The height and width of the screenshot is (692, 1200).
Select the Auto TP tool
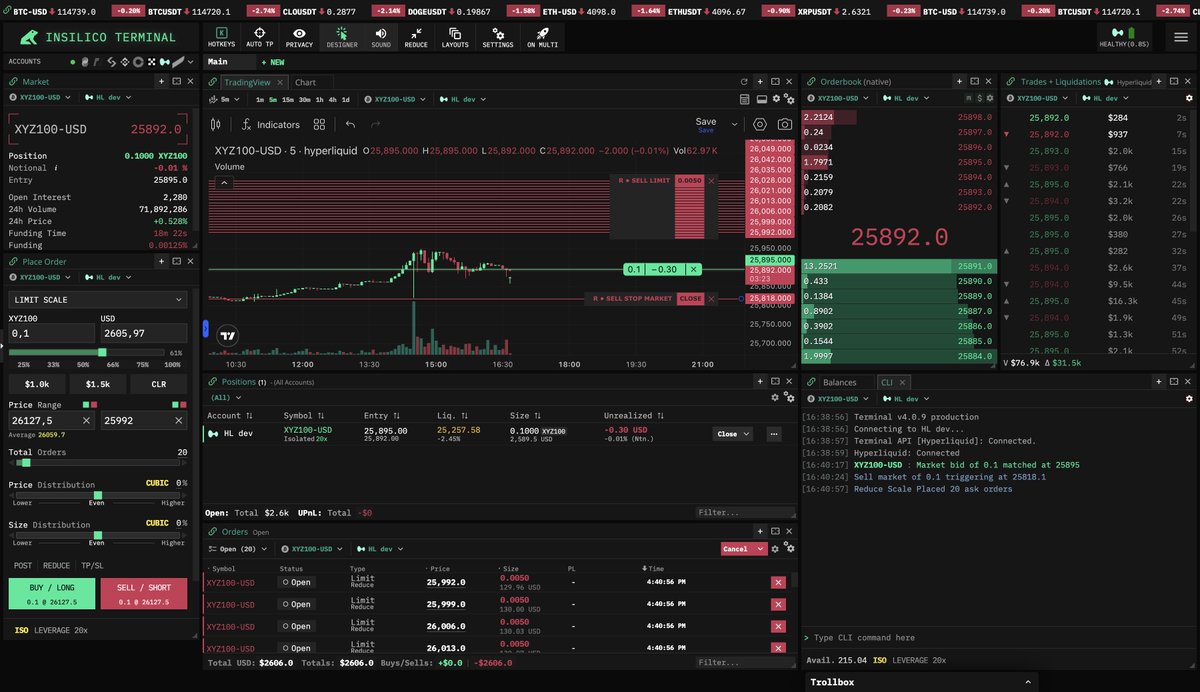[x=258, y=37]
